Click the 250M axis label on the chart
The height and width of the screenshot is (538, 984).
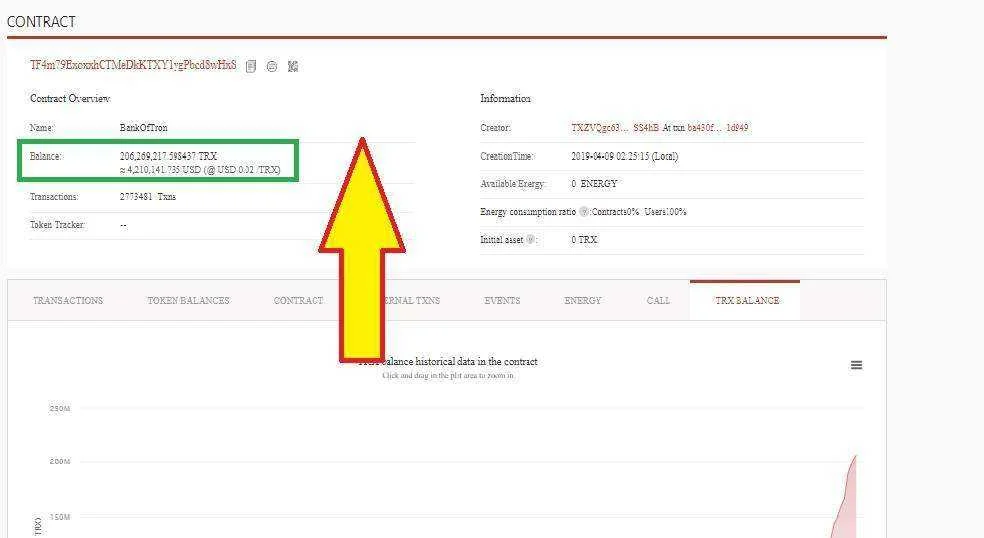[x=60, y=409]
